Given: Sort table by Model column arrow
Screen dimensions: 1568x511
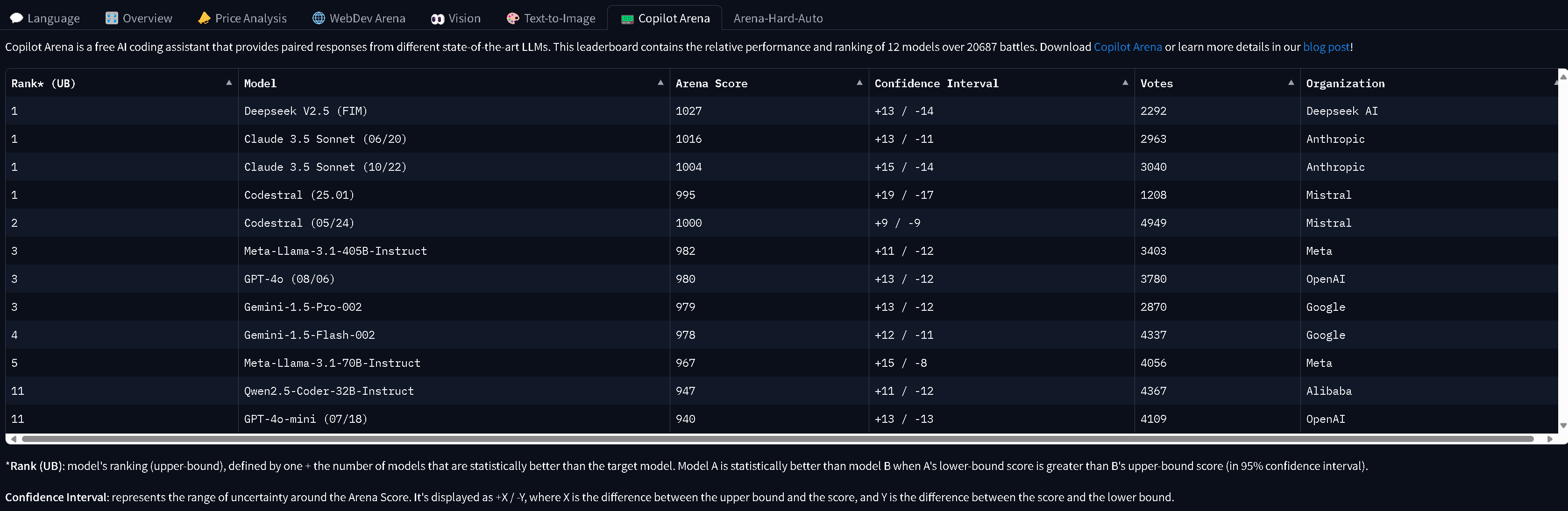Looking at the screenshot, I should [x=660, y=83].
